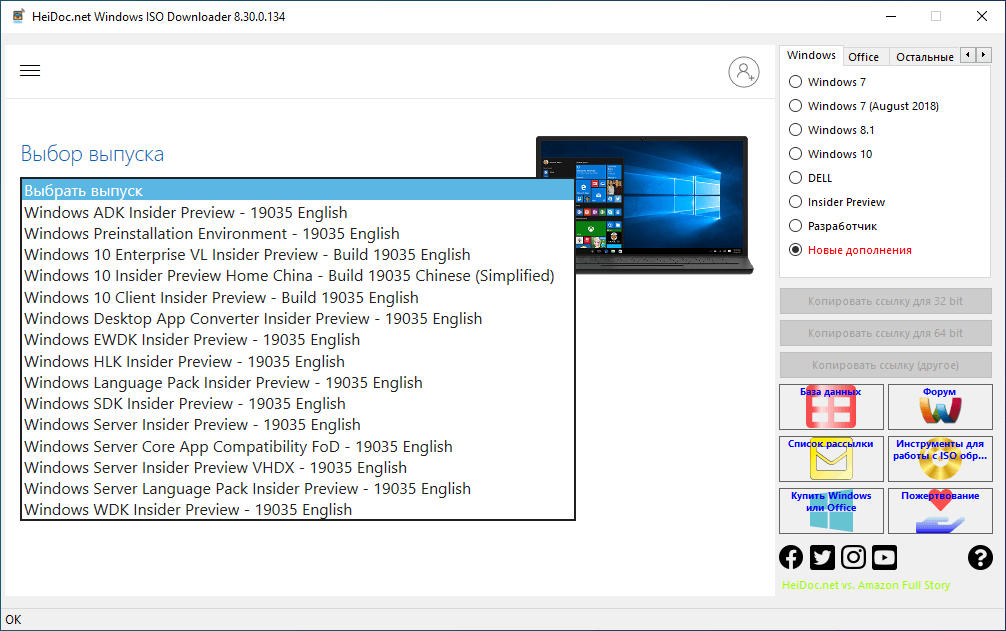1006x631 pixels.
Task: Open the Twitter page icon
Action: (822, 557)
